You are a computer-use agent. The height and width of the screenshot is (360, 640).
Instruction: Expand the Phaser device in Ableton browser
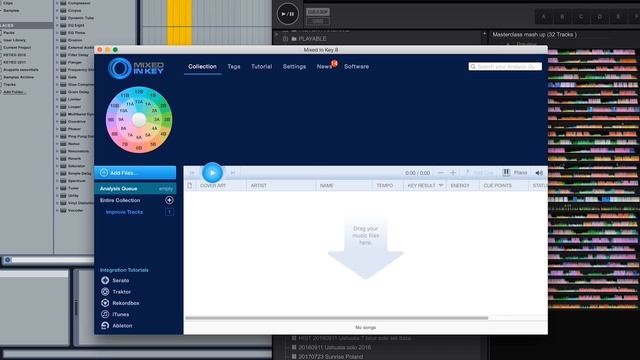click(x=57, y=129)
